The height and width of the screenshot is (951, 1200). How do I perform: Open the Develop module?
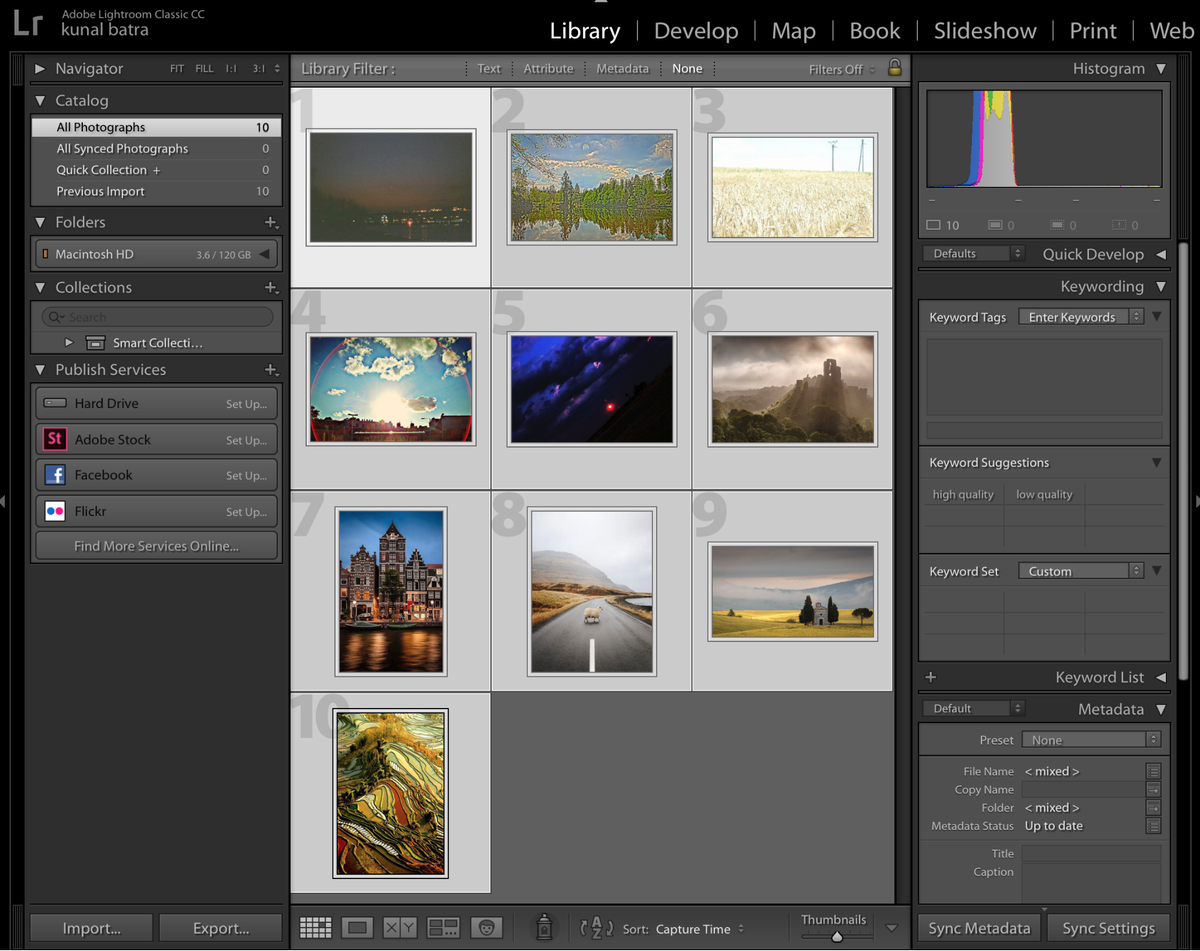[x=695, y=31]
